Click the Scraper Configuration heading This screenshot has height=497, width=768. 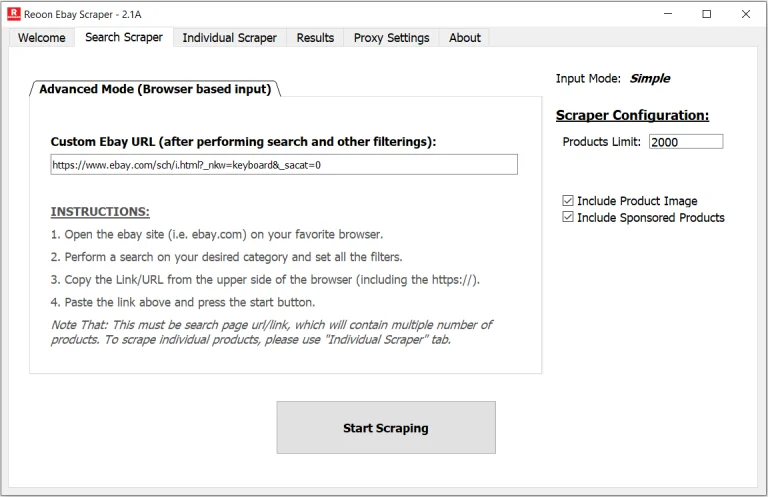(x=632, y=116)
